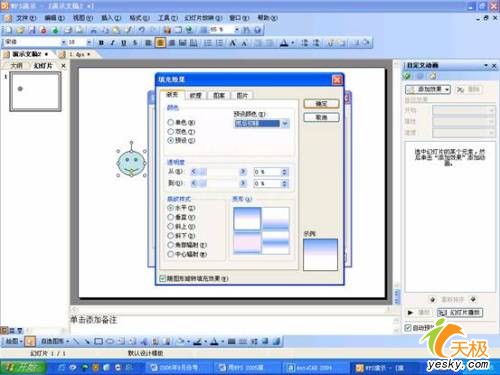The image size is (500, 375).
Task: Click the OK (确定) button
Action: pyautogui.click(x=321, y=104)
